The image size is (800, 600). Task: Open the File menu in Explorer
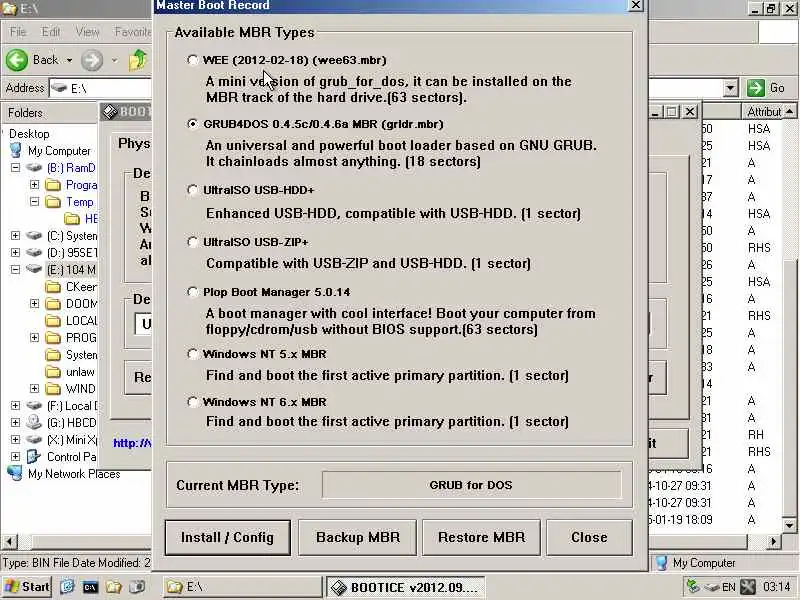coord(18,32)
